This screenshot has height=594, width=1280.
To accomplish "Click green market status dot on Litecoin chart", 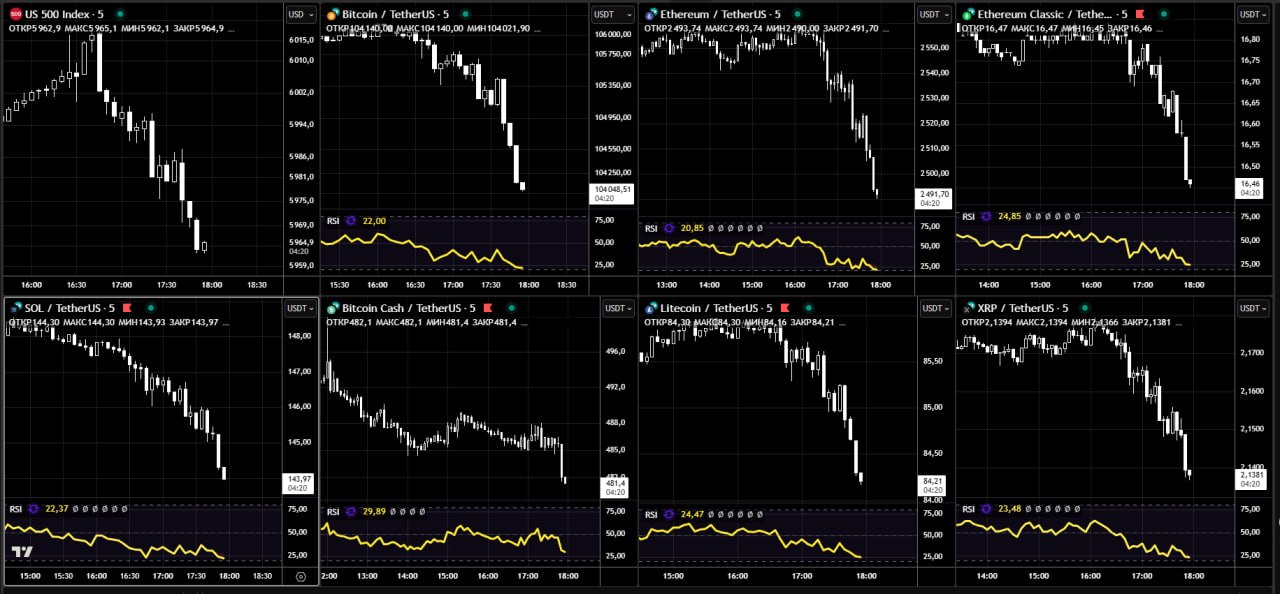I will pyautogui.click(x=807, y=308).
